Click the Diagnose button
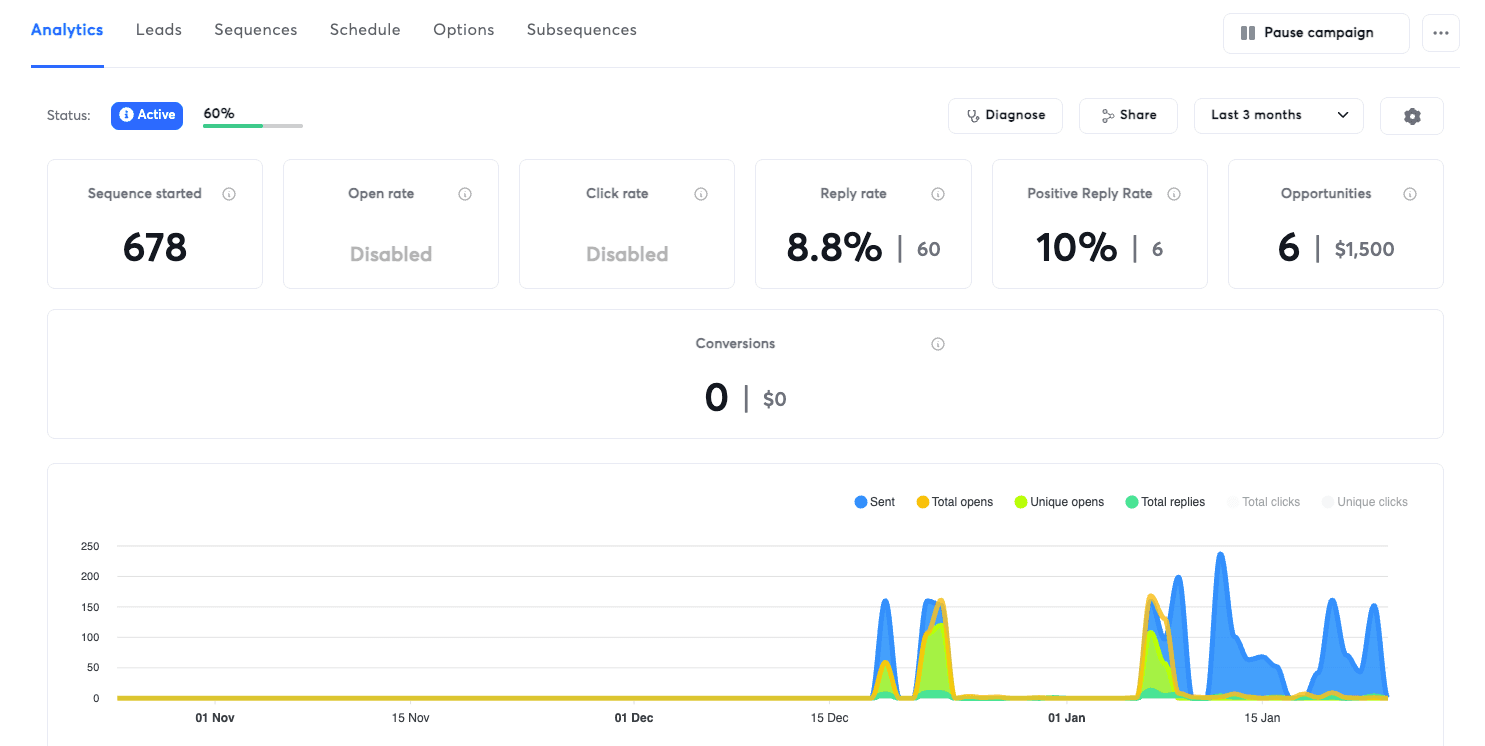This screenshot has height=746, width=1485. tap(1005, 115)
